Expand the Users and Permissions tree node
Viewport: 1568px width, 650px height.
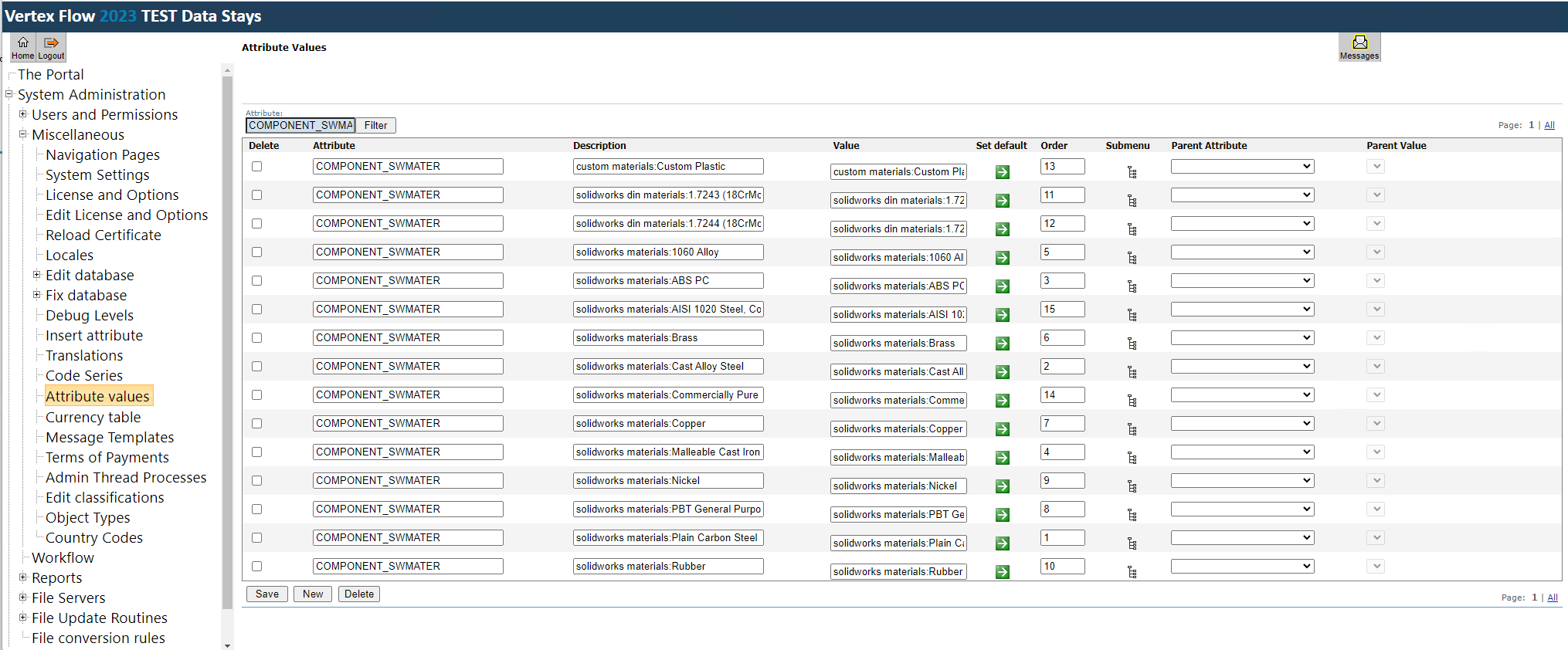[x=23, y=114]
